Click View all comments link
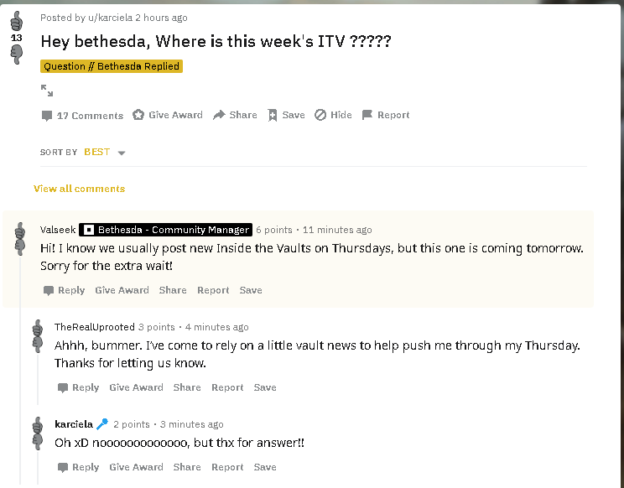The width and height of the screenshot is (624, 488). pyautogui.click(x=79, y=189)
